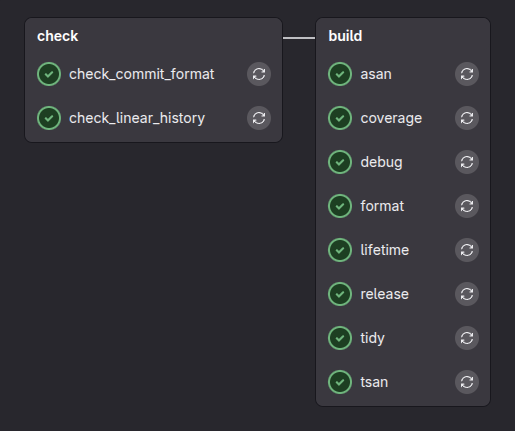Click the check stage title
This screenshot has height=431, width=515.
(58, 36)
